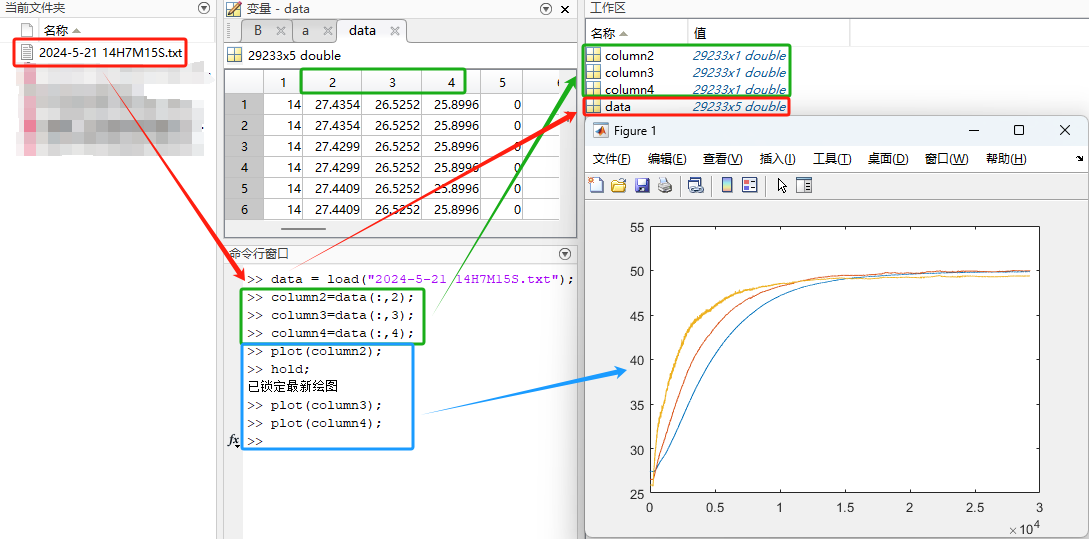The width and height of the screenshot is (1089, 539).
Task: Click the 值 column header in Workspace
Action: 700,33
